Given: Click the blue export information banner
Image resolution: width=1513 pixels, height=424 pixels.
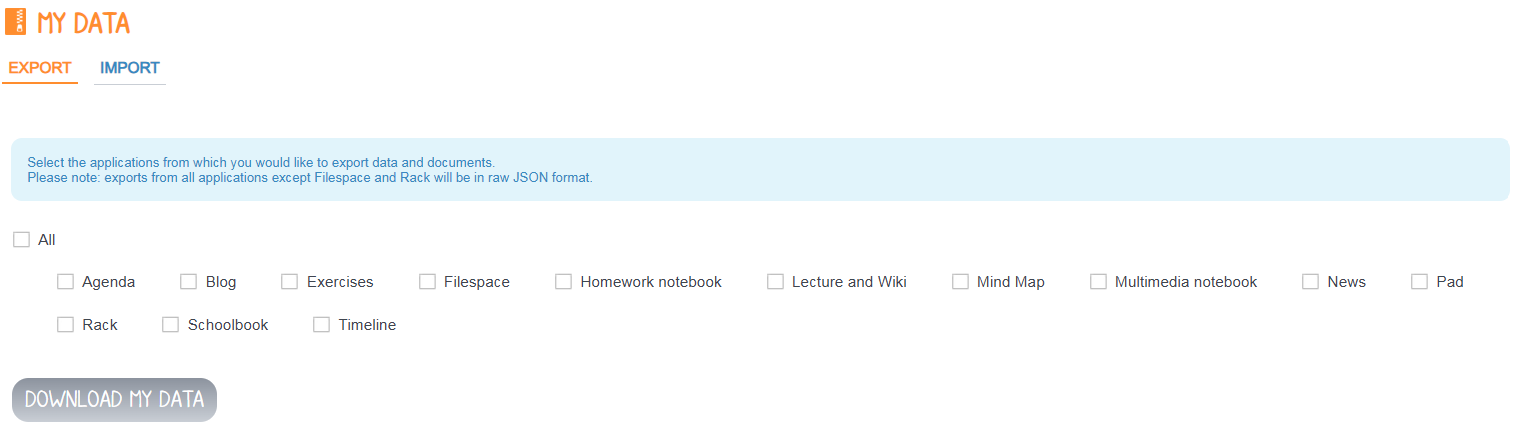Looking at the screenshot, I should point(760,170).
